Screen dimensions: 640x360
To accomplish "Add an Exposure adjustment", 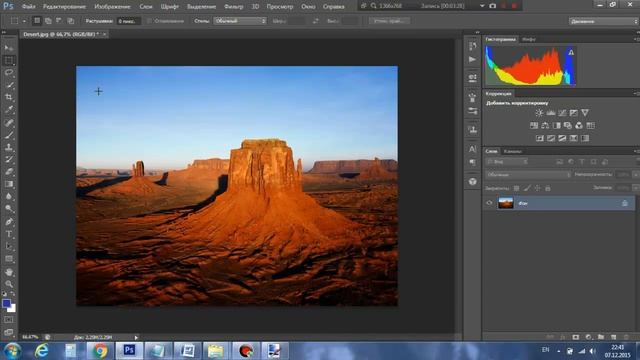I will (x=573, y=113).
